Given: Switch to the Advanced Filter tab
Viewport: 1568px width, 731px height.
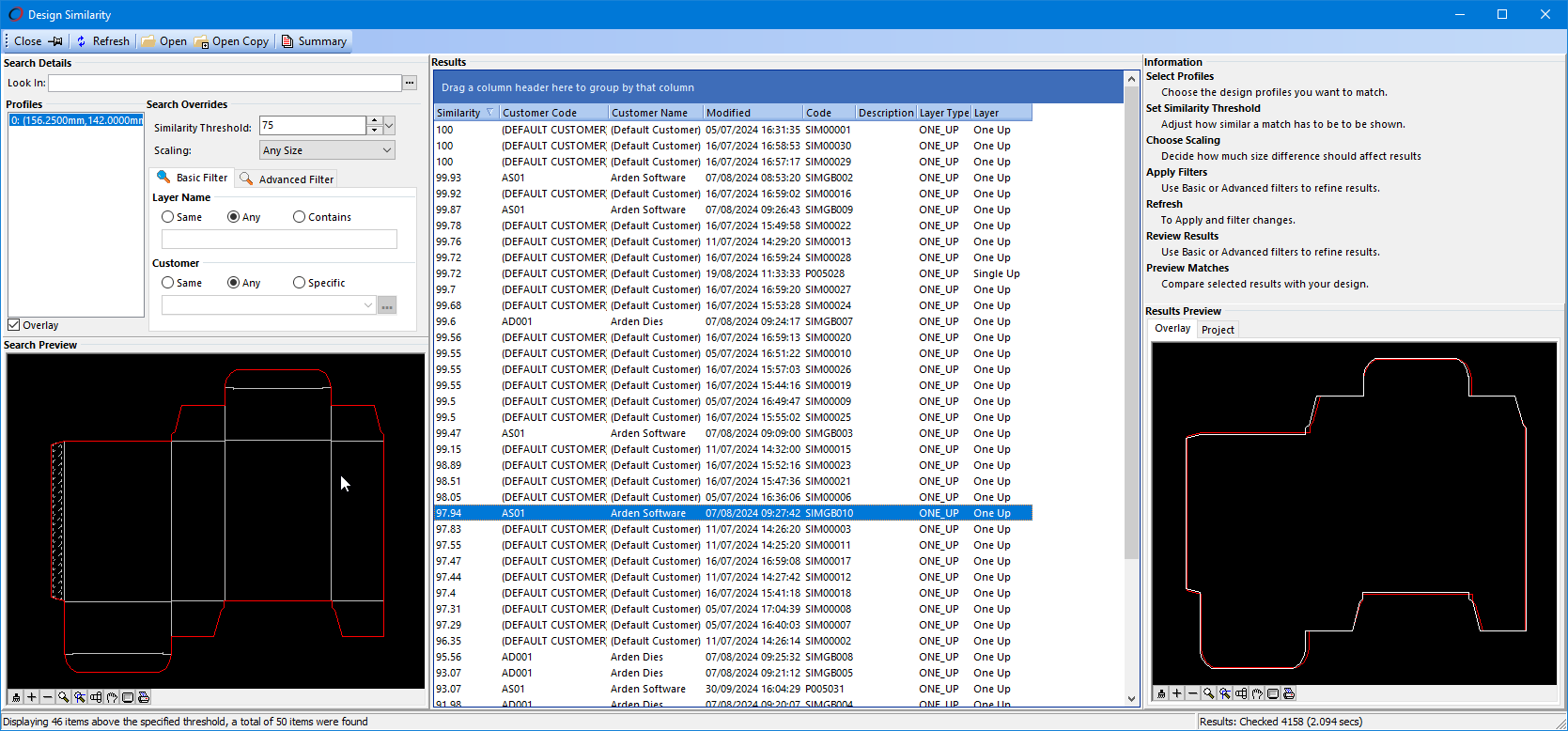Looking at the screenshot, I should click(287, 179).
